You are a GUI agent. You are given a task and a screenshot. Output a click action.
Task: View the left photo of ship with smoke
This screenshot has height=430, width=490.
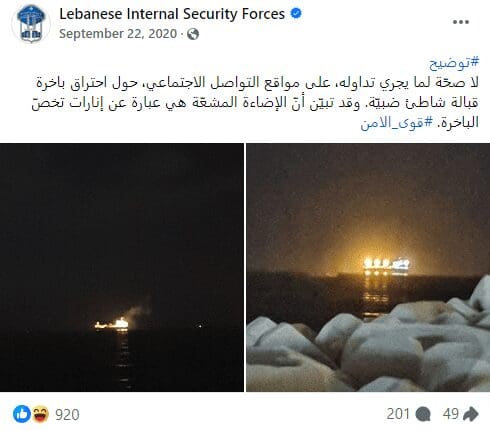[122, 267]
